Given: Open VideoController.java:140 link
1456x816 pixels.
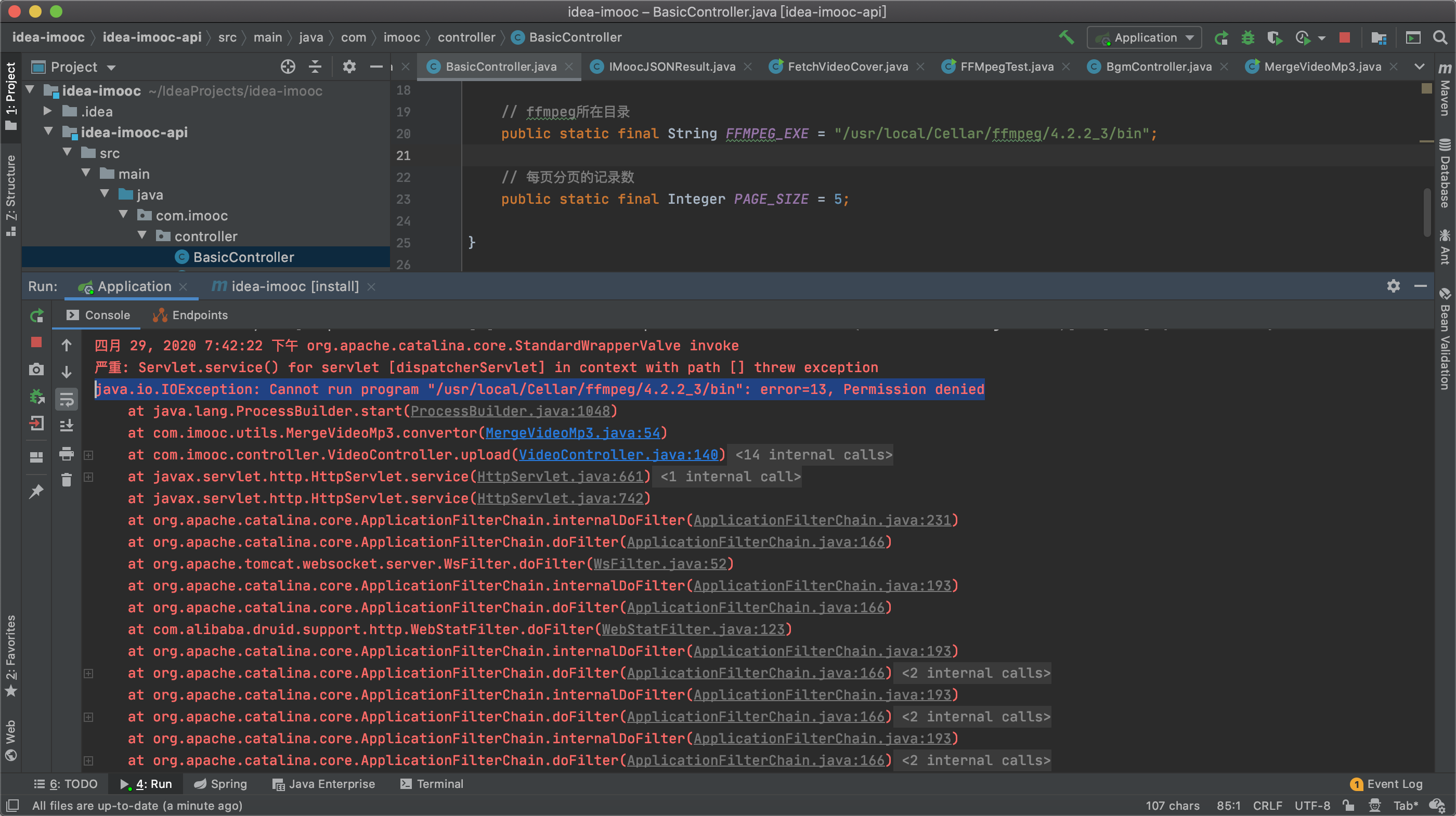Looking at the screenshot, I should tap(618, 455).
